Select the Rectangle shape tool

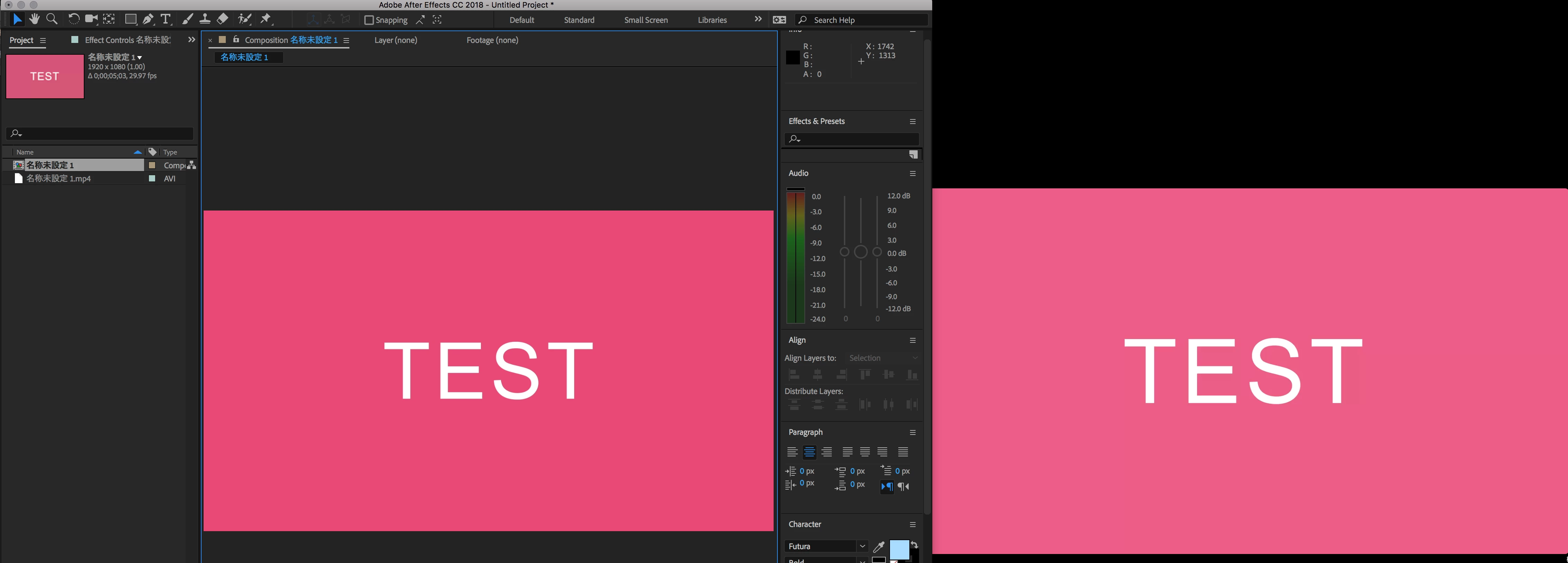pyautogui.click(x=130, y=19)
